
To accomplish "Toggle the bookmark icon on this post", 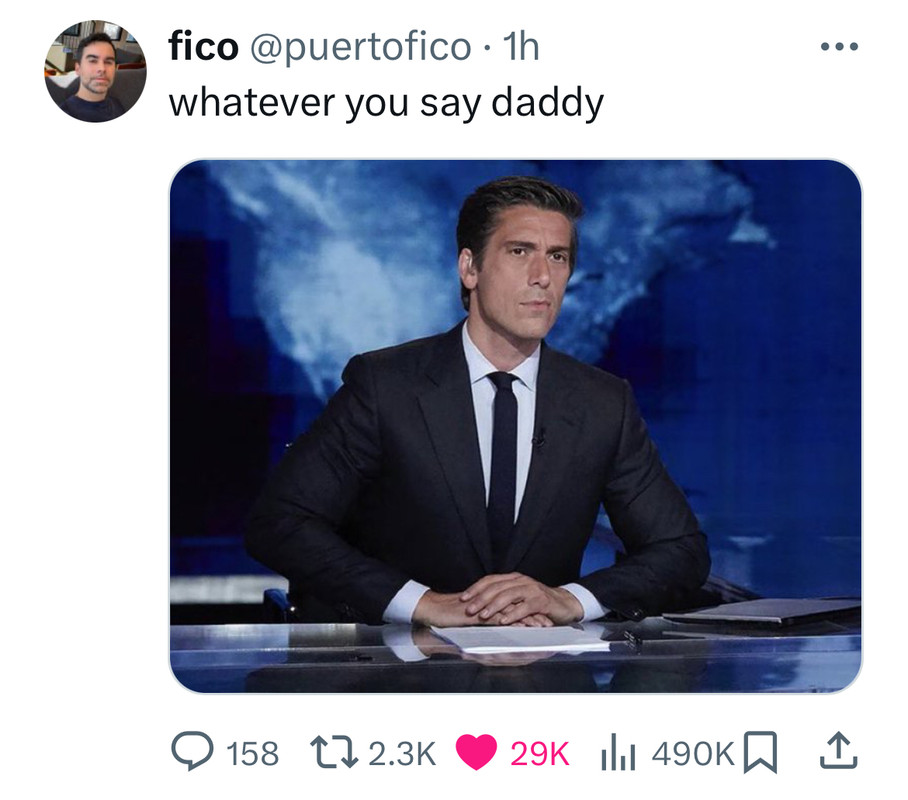I will click(x=760, y=752).
